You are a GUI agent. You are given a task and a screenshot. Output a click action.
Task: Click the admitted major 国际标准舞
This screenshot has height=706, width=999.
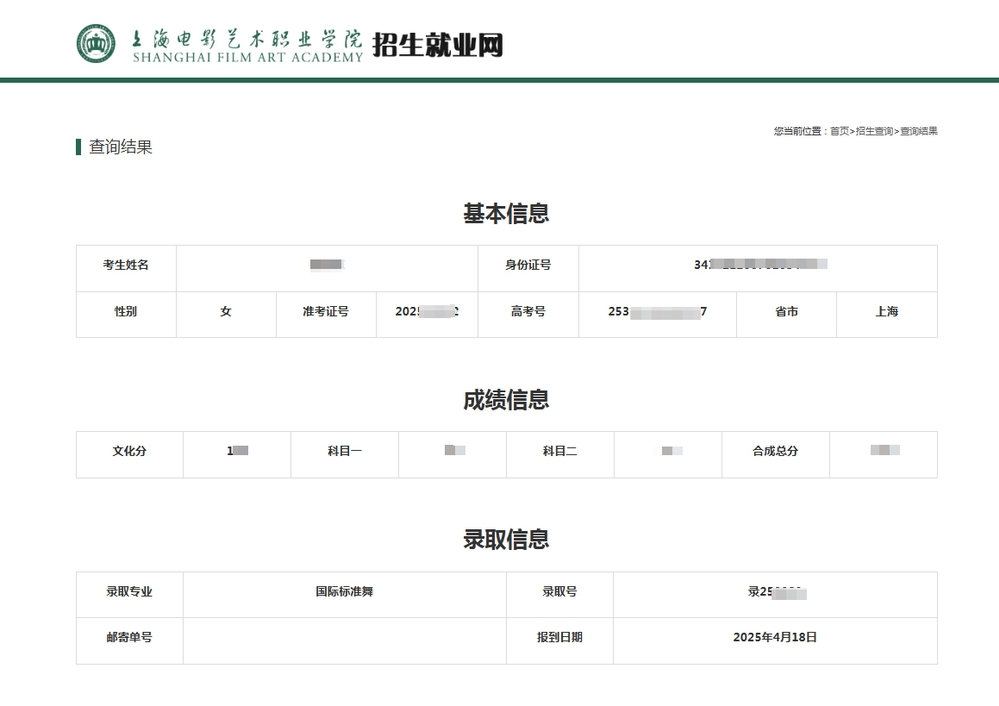(344, 591)
